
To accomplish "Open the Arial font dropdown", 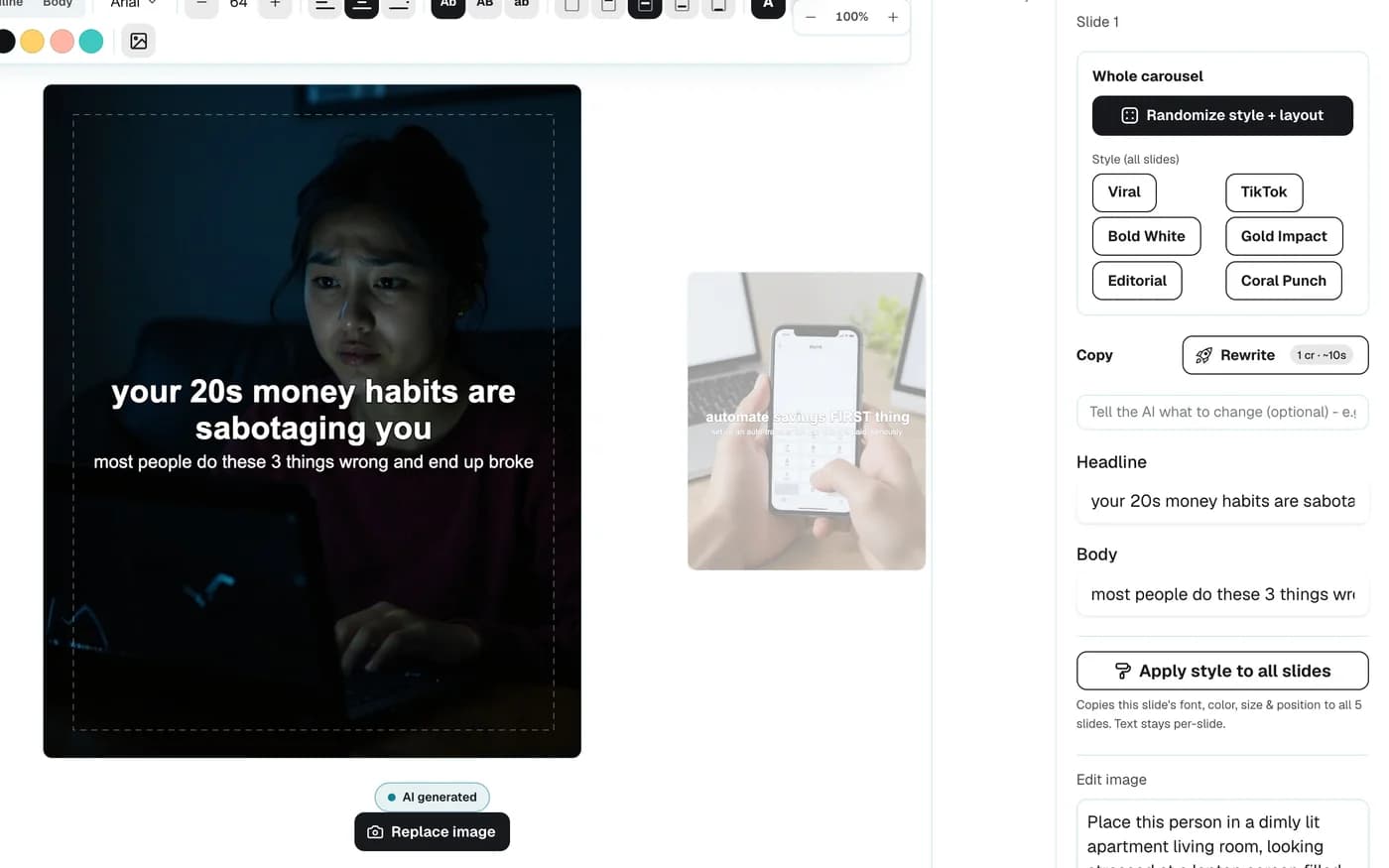I will pyautogui.click(x=133, y=5).
